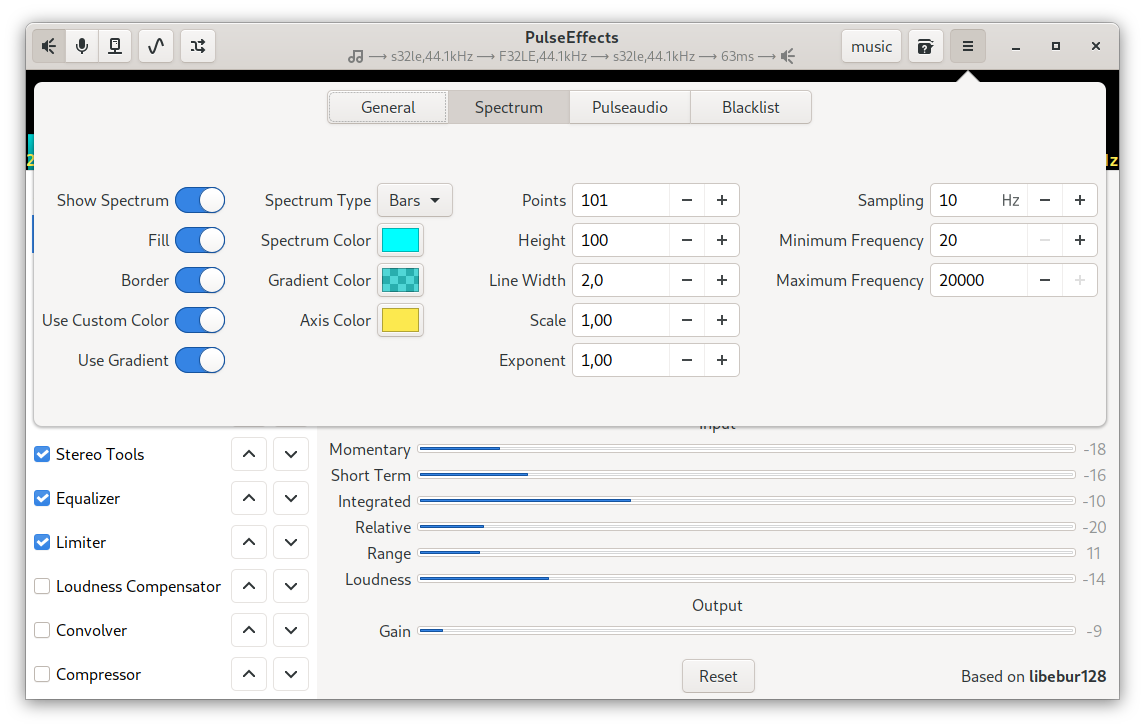Increase Height value with plus
This screenshot has height=728, width=1145.
point(721,240)
